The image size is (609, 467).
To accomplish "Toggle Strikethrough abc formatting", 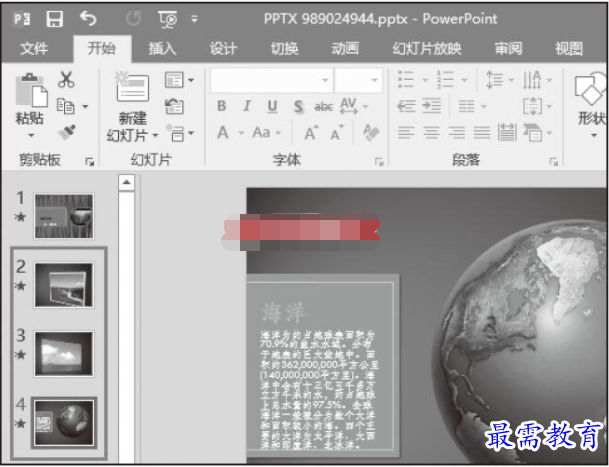I will click(324, 106).
